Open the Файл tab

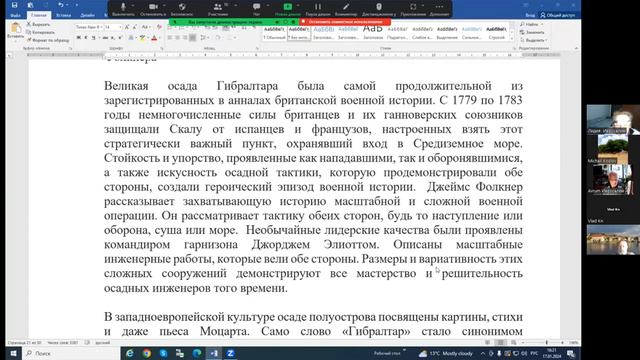point(16,15)
